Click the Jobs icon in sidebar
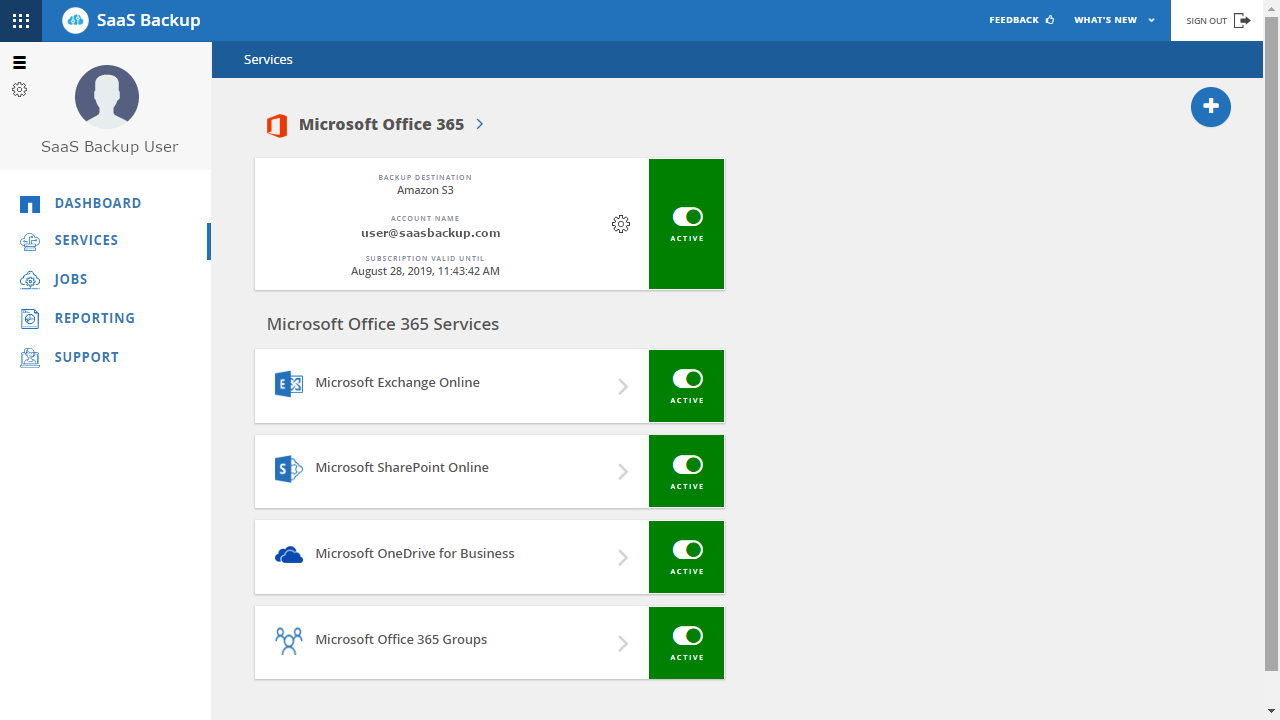 (x=30, y=280)
